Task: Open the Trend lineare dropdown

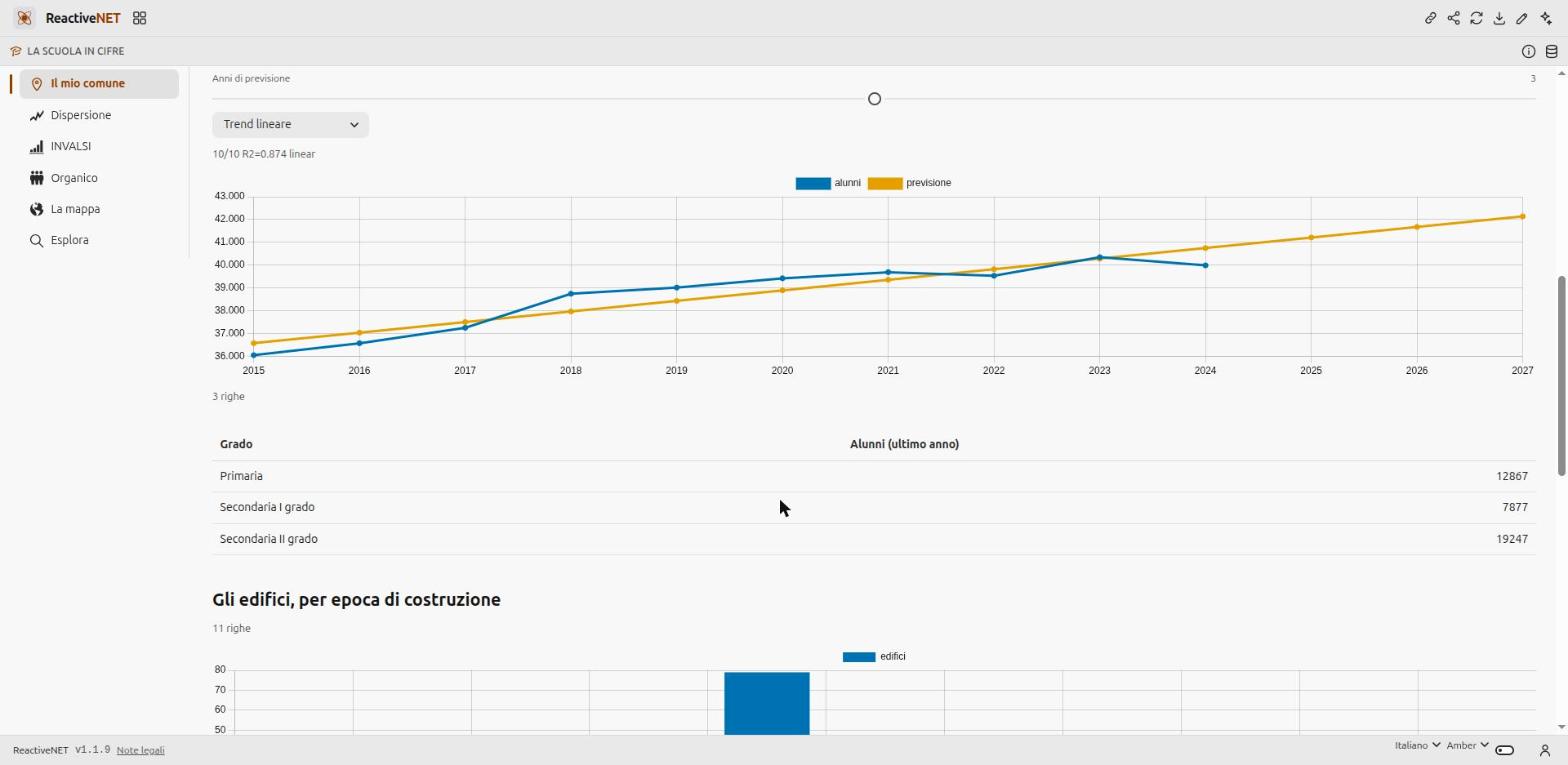Action: 290,125
